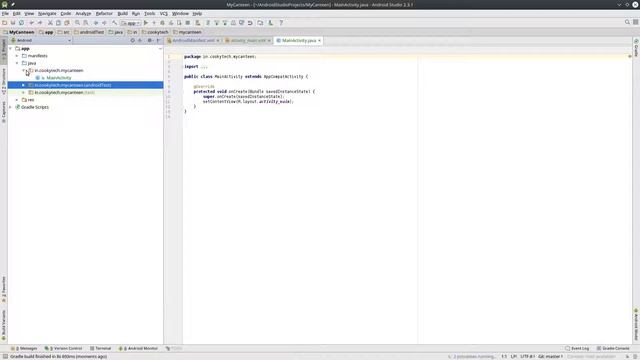Toggle the Build Variants side tool window
This screenshot has height=360, width=640.
click(x=4, y=325)
